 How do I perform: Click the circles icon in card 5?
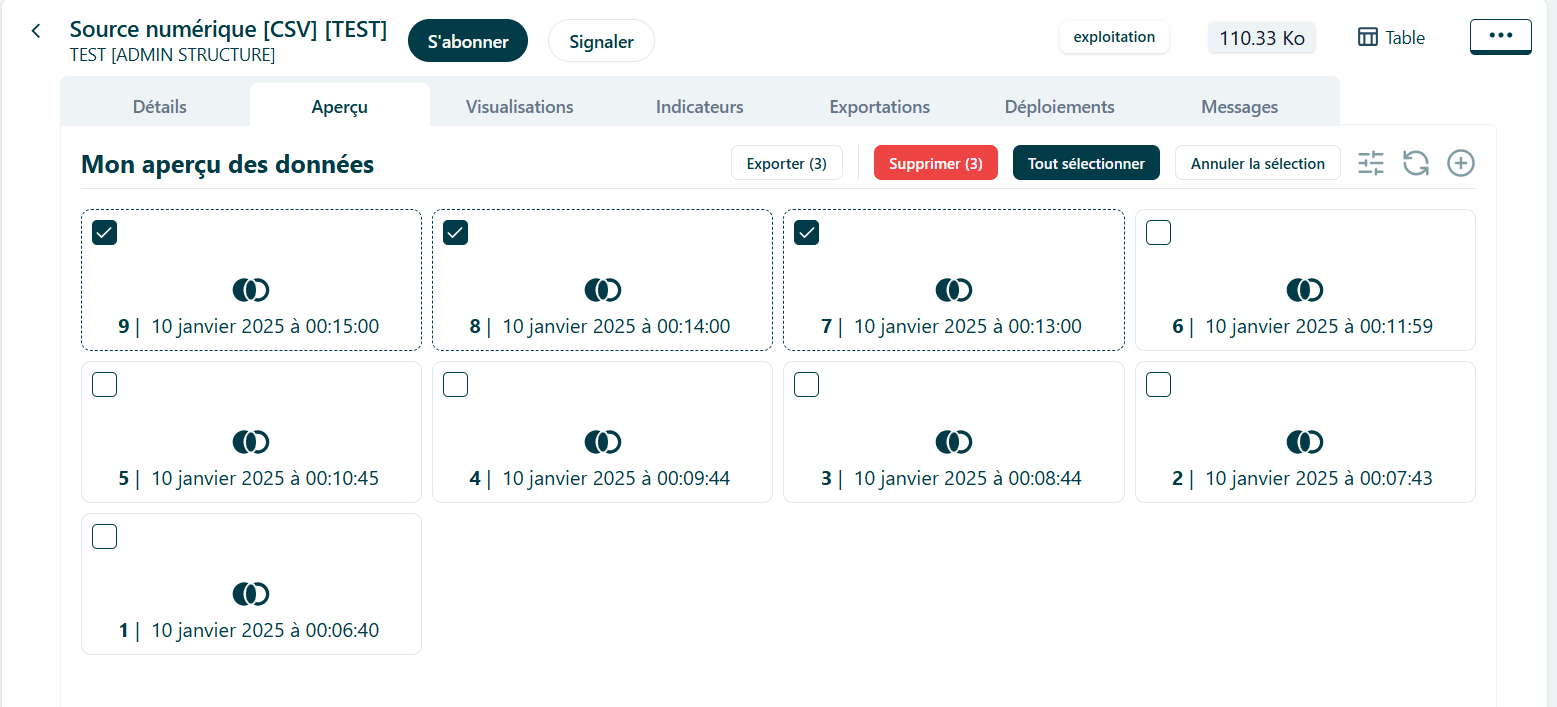(x=251, y=442)
